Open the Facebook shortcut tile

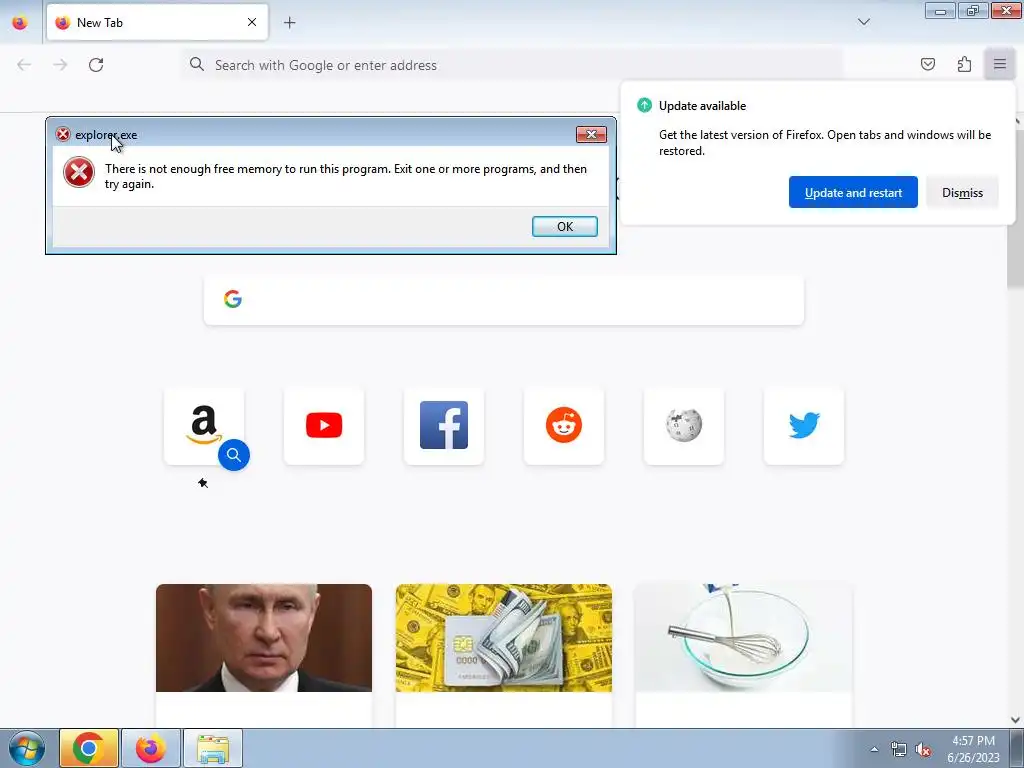tap(443, 426)
